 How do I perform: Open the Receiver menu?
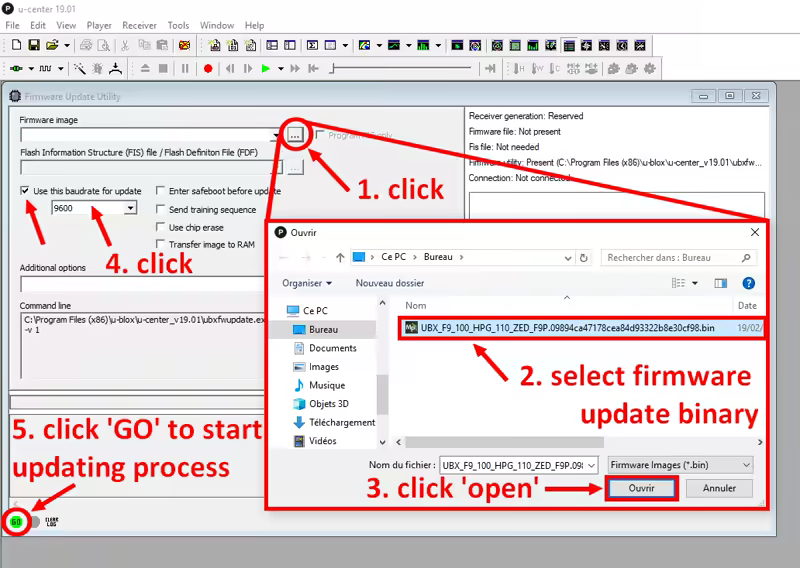tap(139, 25)
